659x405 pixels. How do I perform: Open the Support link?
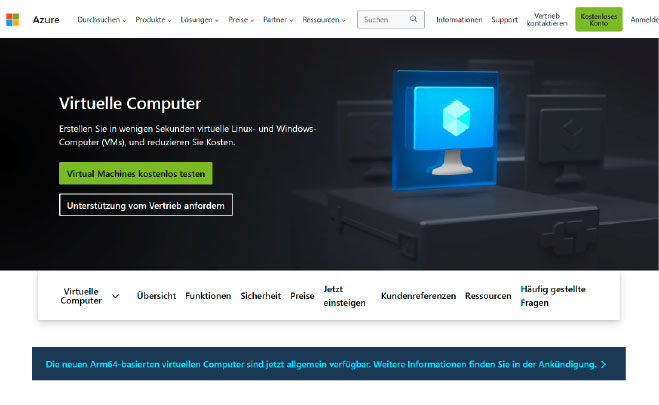pos(504,19)
